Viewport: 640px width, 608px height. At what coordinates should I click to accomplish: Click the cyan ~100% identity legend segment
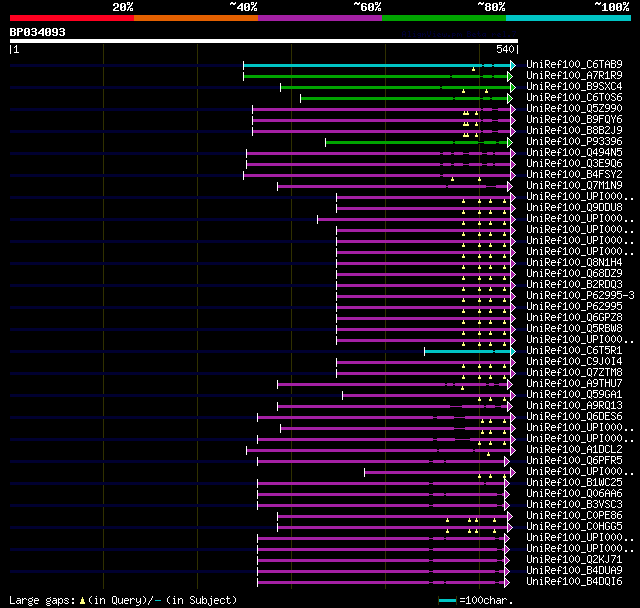point(568,18)
